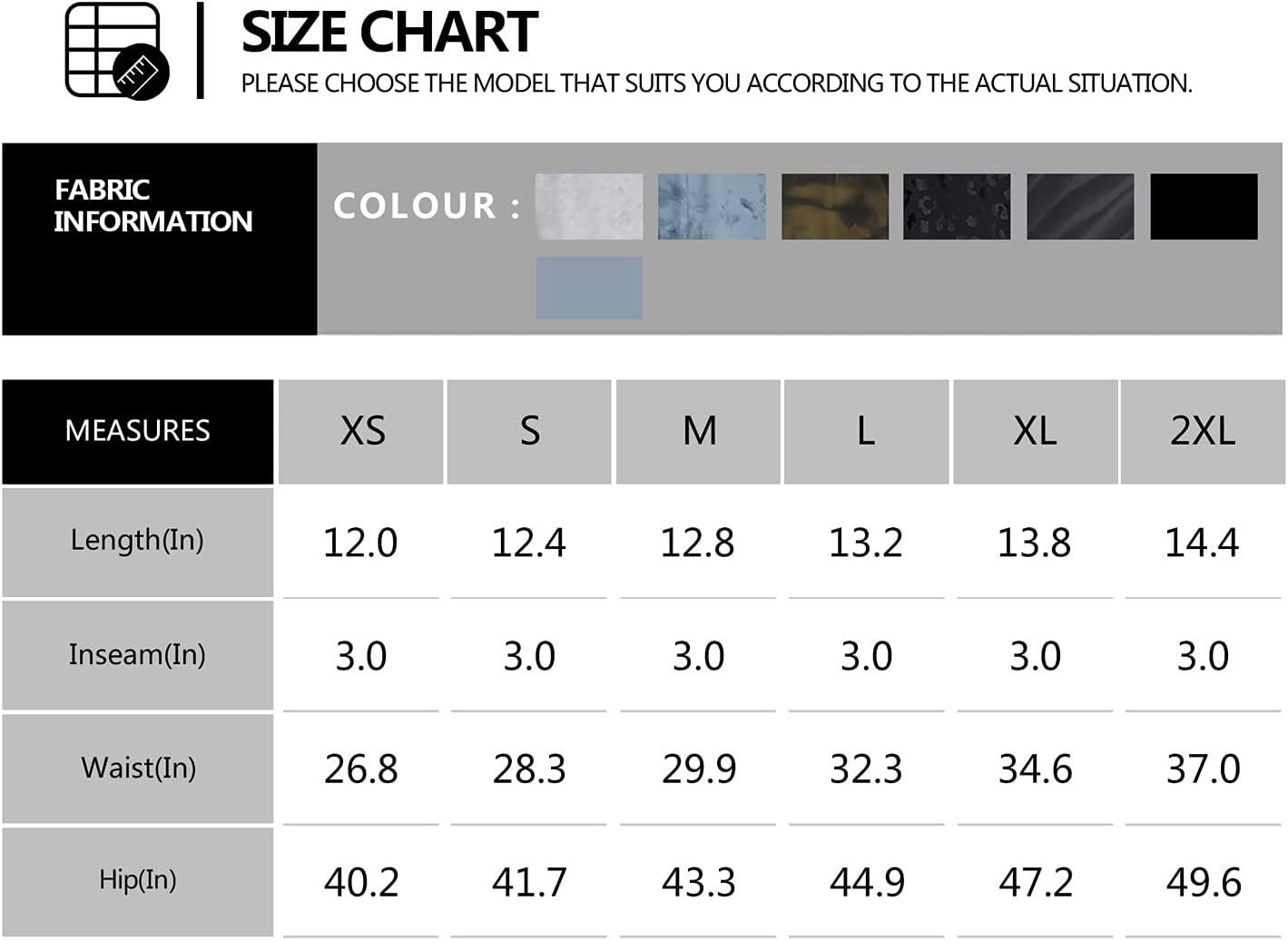Click the Hip(In) row label
Viewport: 1288px width, 940px height.
tap(138, 881)
